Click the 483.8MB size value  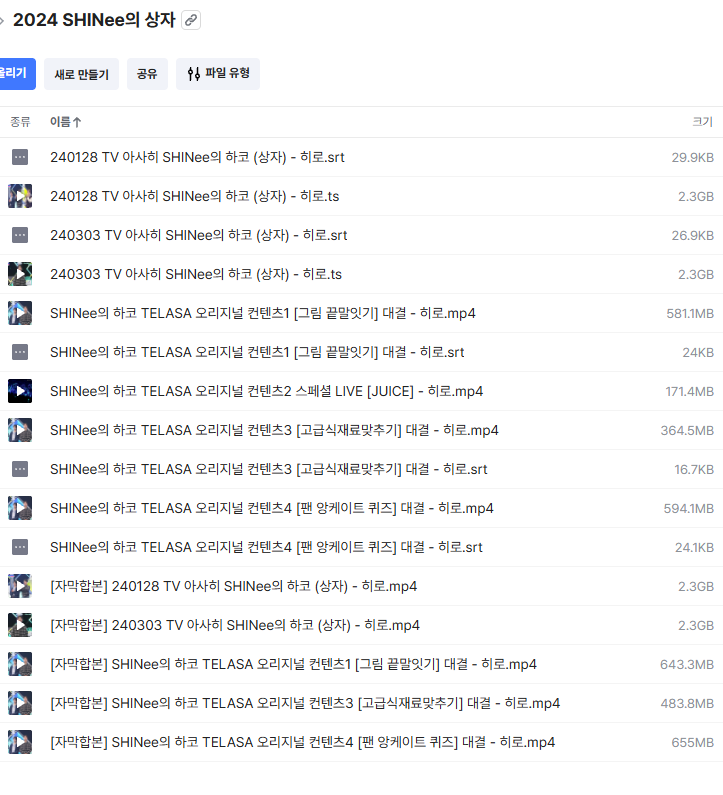click(x=687, y=704)
